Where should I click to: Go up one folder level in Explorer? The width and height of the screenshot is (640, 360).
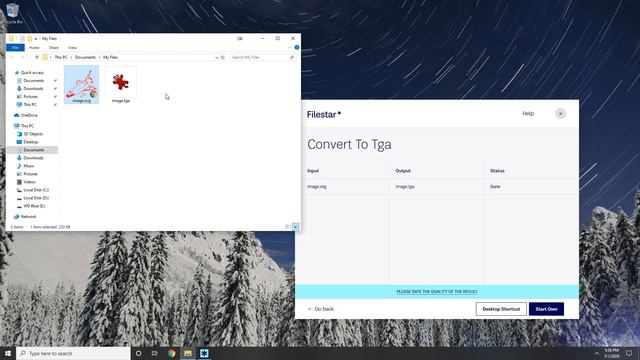[x=37, y=58]
